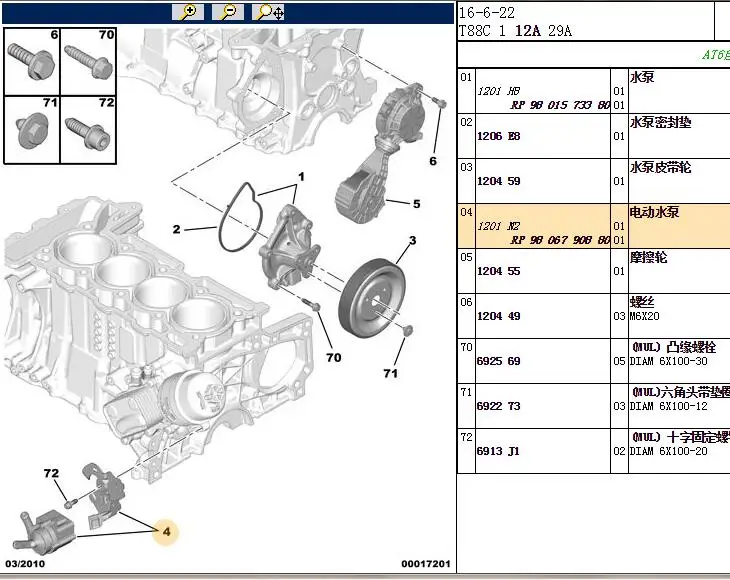Image resolution: width=730 pixels, height=580 pixels.
Task: Click header code T88C 1 12A 29A
Action: point(515,31)
